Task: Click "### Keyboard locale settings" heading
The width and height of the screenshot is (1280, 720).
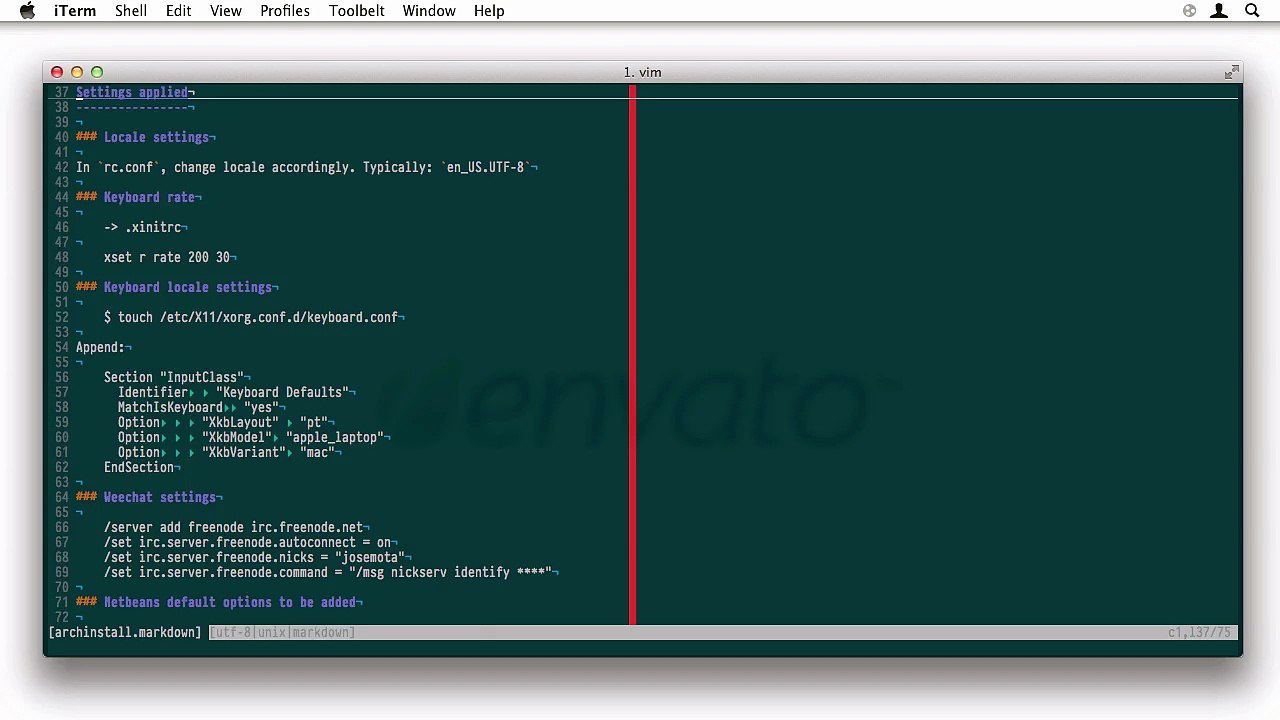Action: [x=174, y=287]
